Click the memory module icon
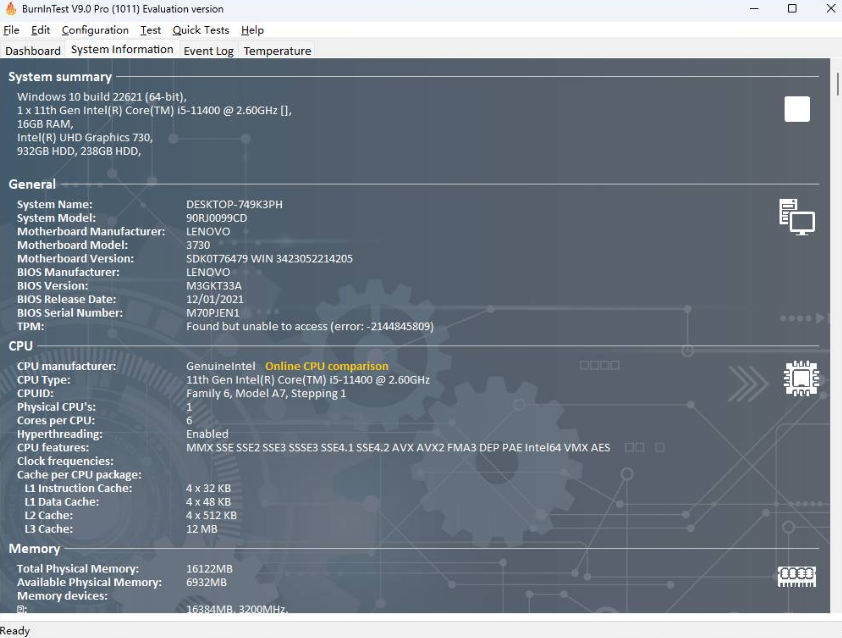Screen dimensions: 842x638 pyautogui.click(x=797, y=576)
